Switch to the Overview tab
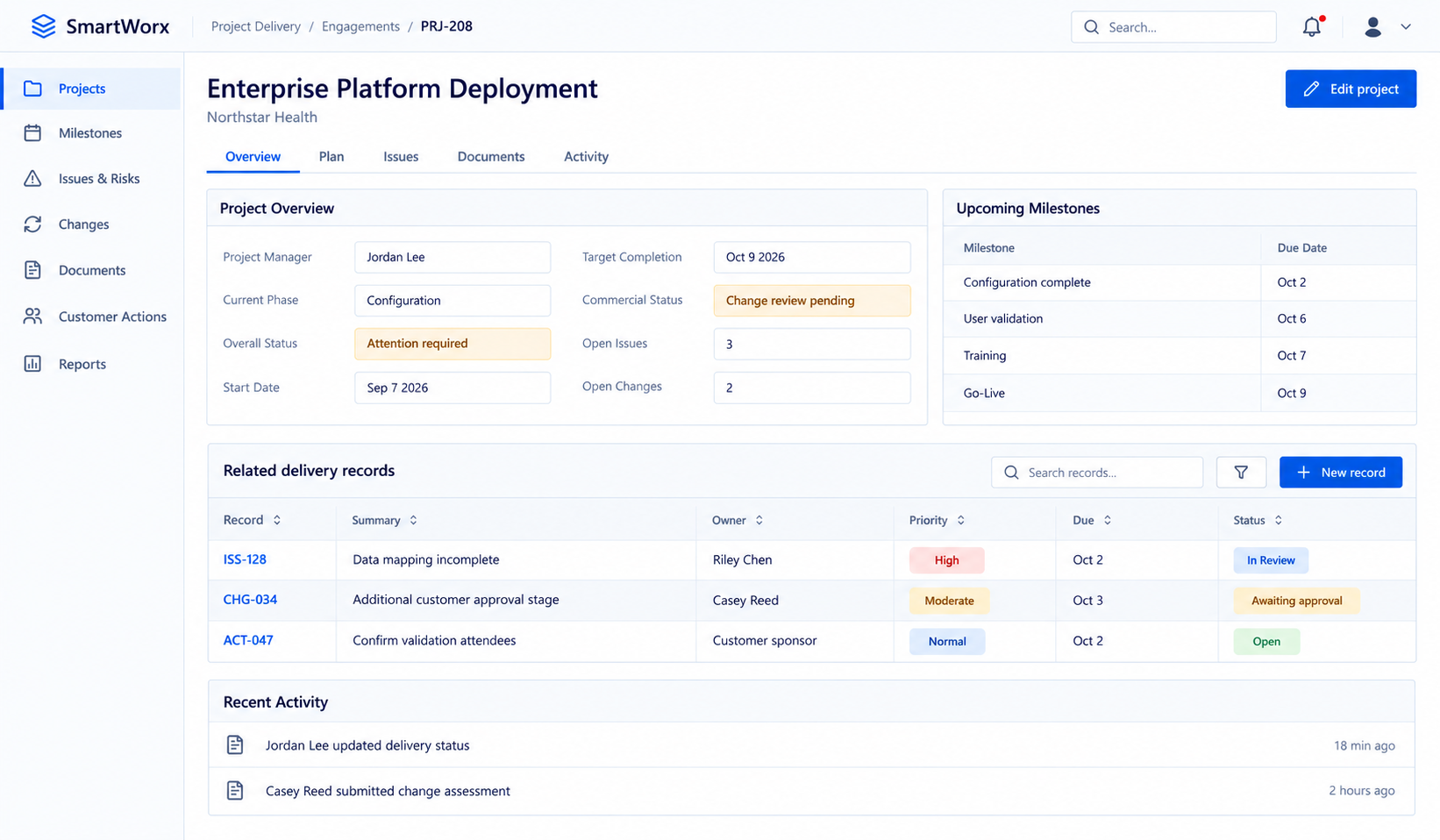Viewport: 1440px width, 840px height. click(253, 157)
